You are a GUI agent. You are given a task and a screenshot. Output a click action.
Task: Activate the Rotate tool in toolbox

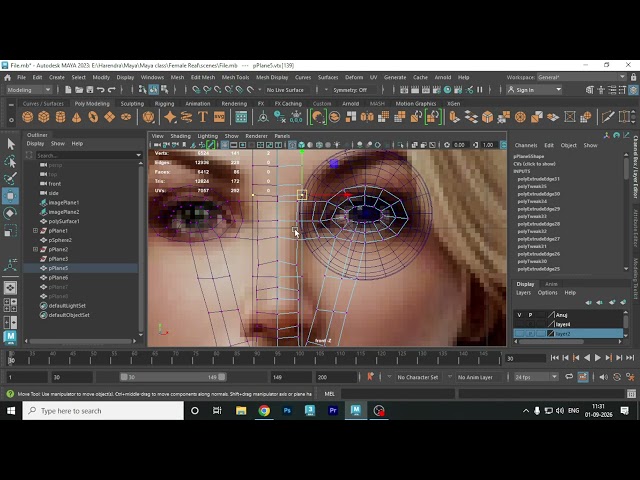11,213
